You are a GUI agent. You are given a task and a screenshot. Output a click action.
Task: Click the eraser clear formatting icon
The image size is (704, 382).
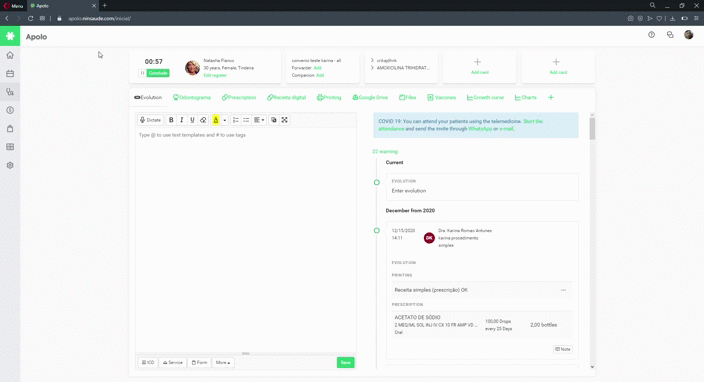click(203, 120)
